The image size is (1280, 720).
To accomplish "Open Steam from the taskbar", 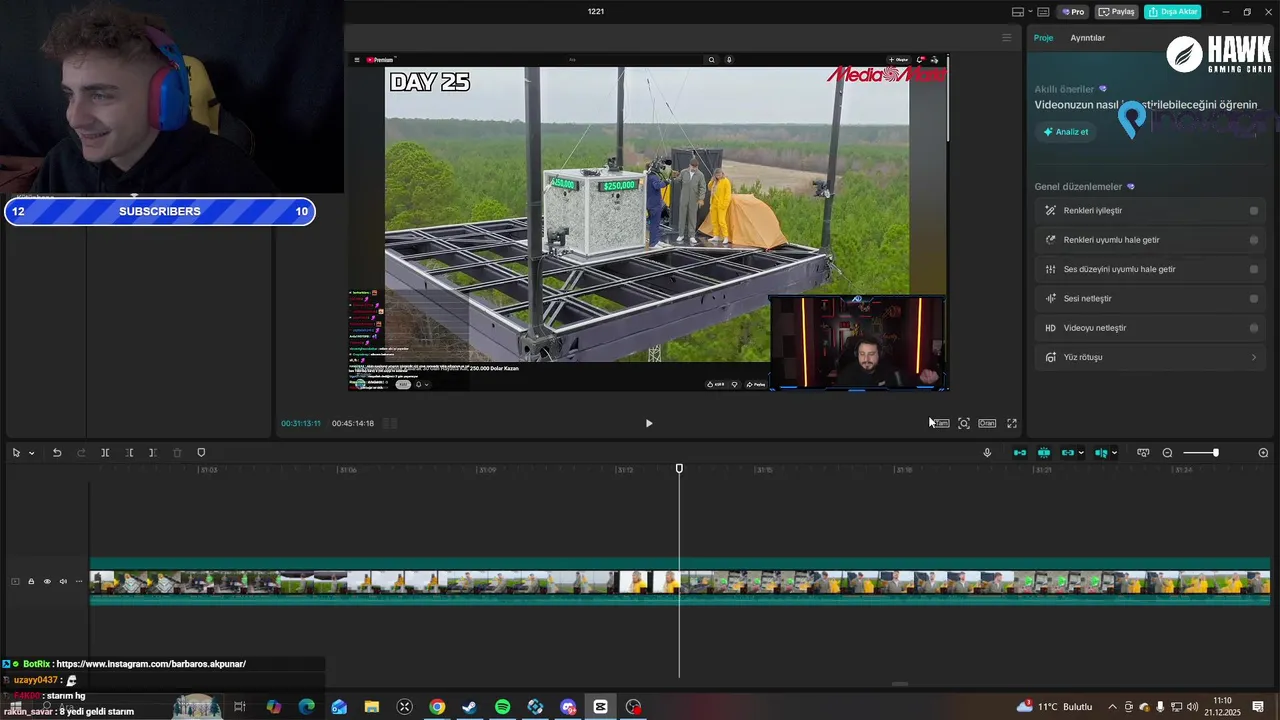I will [x=469, y=707].
